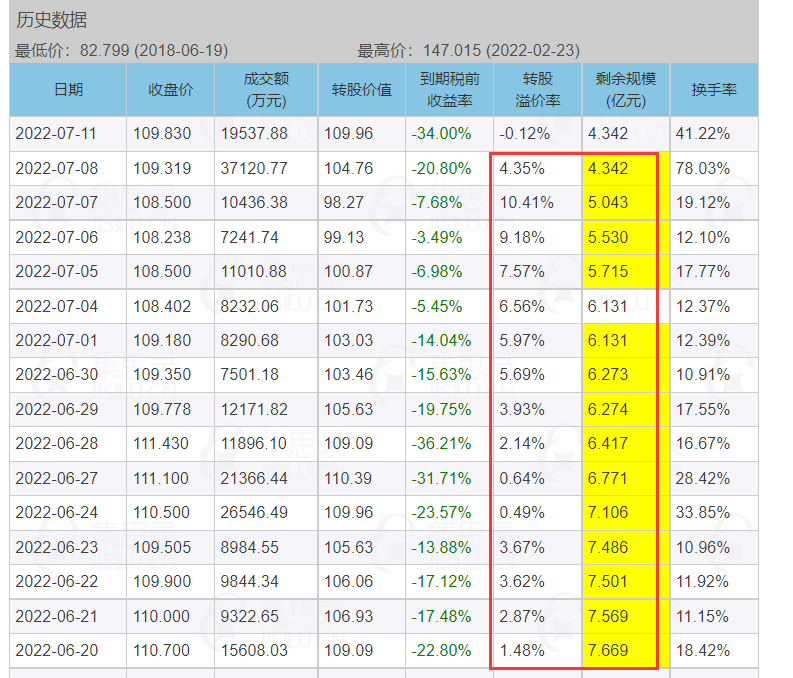Click the 最高价 147.015 label

coord(468,51)
